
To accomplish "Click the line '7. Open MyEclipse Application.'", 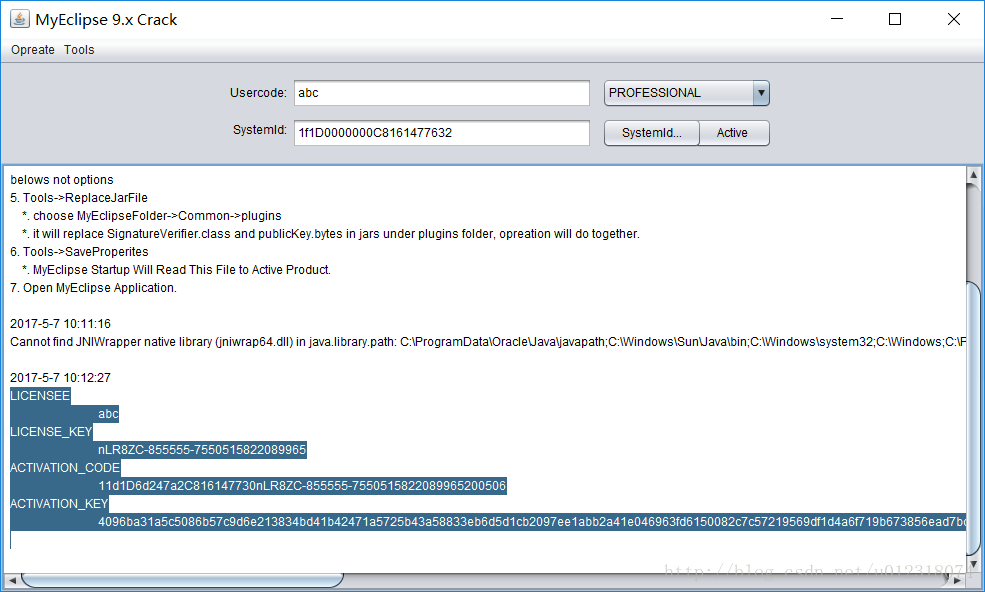I will (x=94, y=288).
